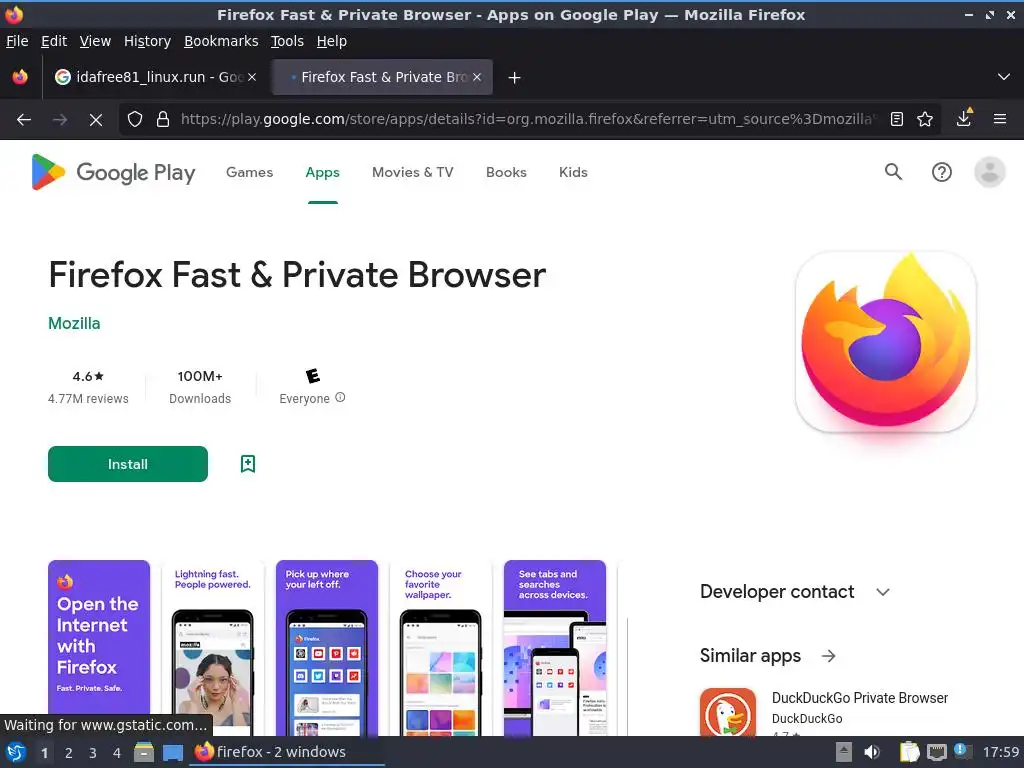Open the Google Play help icon
The image size is (1024, 768).
pos(941,172)
